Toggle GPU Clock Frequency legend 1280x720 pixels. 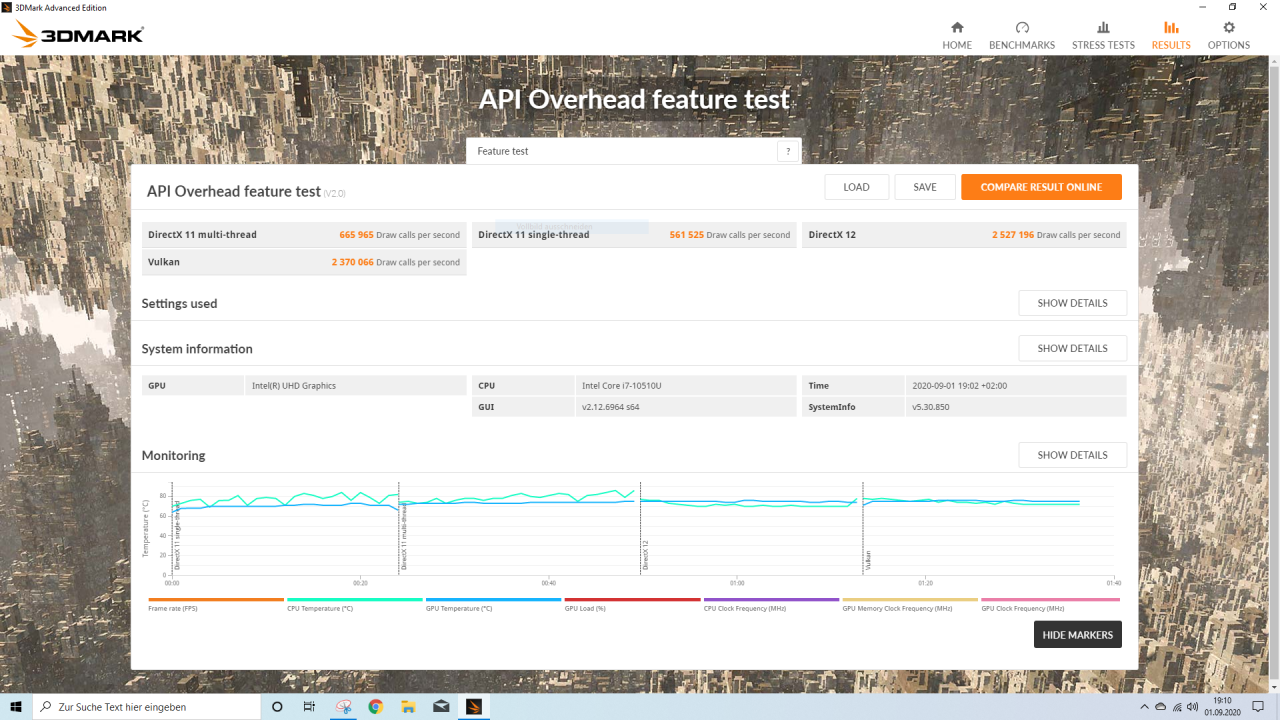tap(1050, 604)
